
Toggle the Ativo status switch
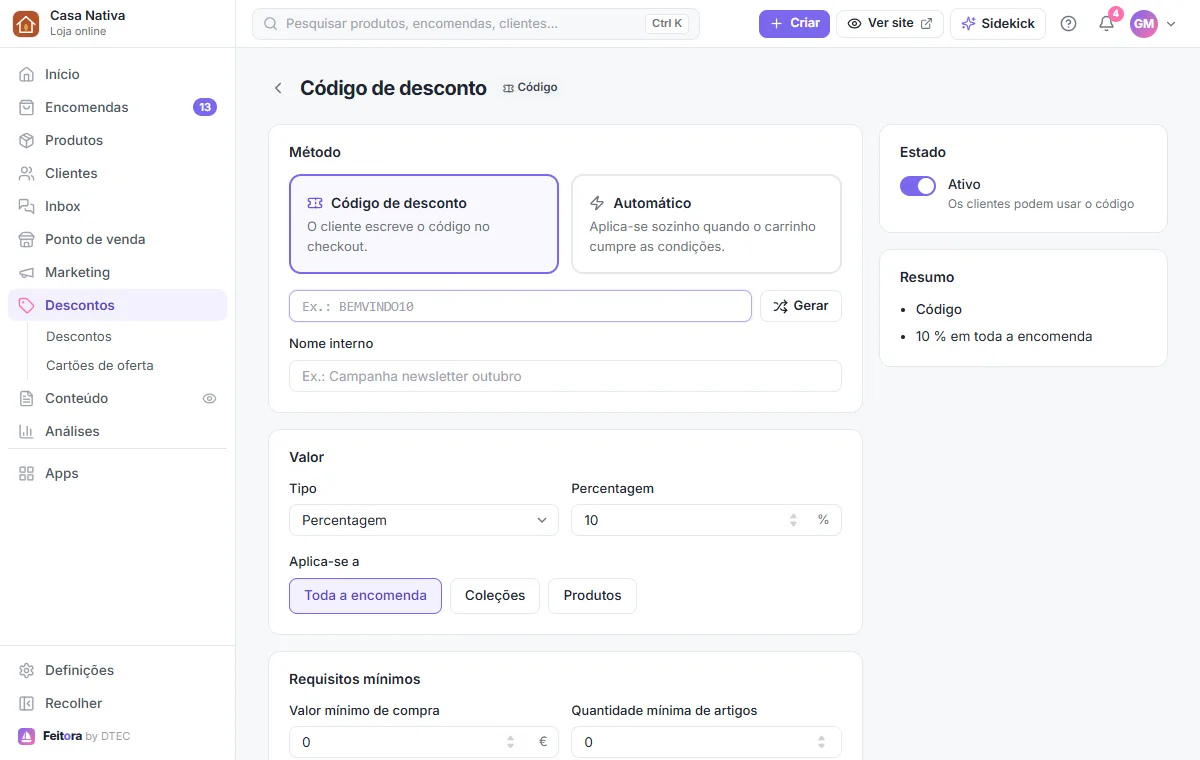(918, 186)
